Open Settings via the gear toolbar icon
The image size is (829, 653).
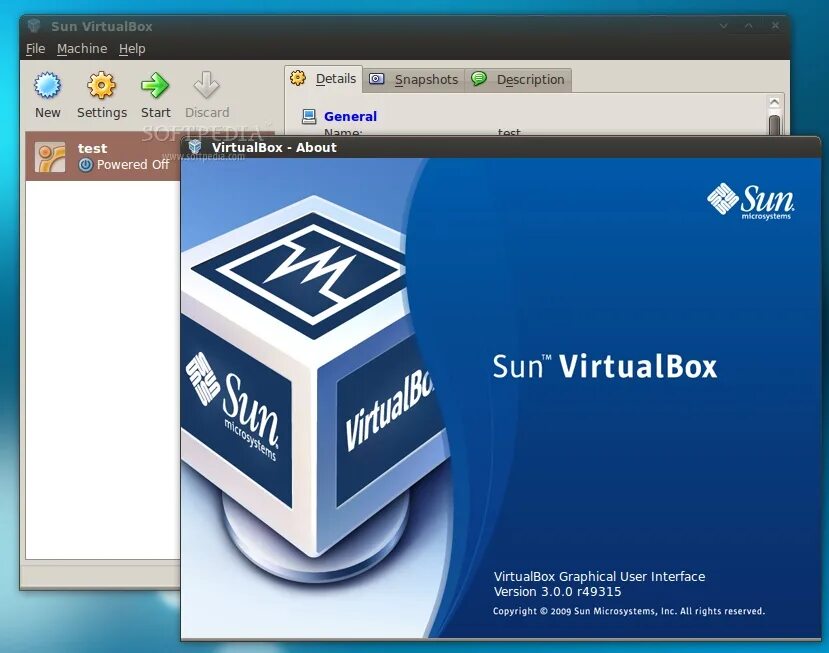(x=102, y=85)
